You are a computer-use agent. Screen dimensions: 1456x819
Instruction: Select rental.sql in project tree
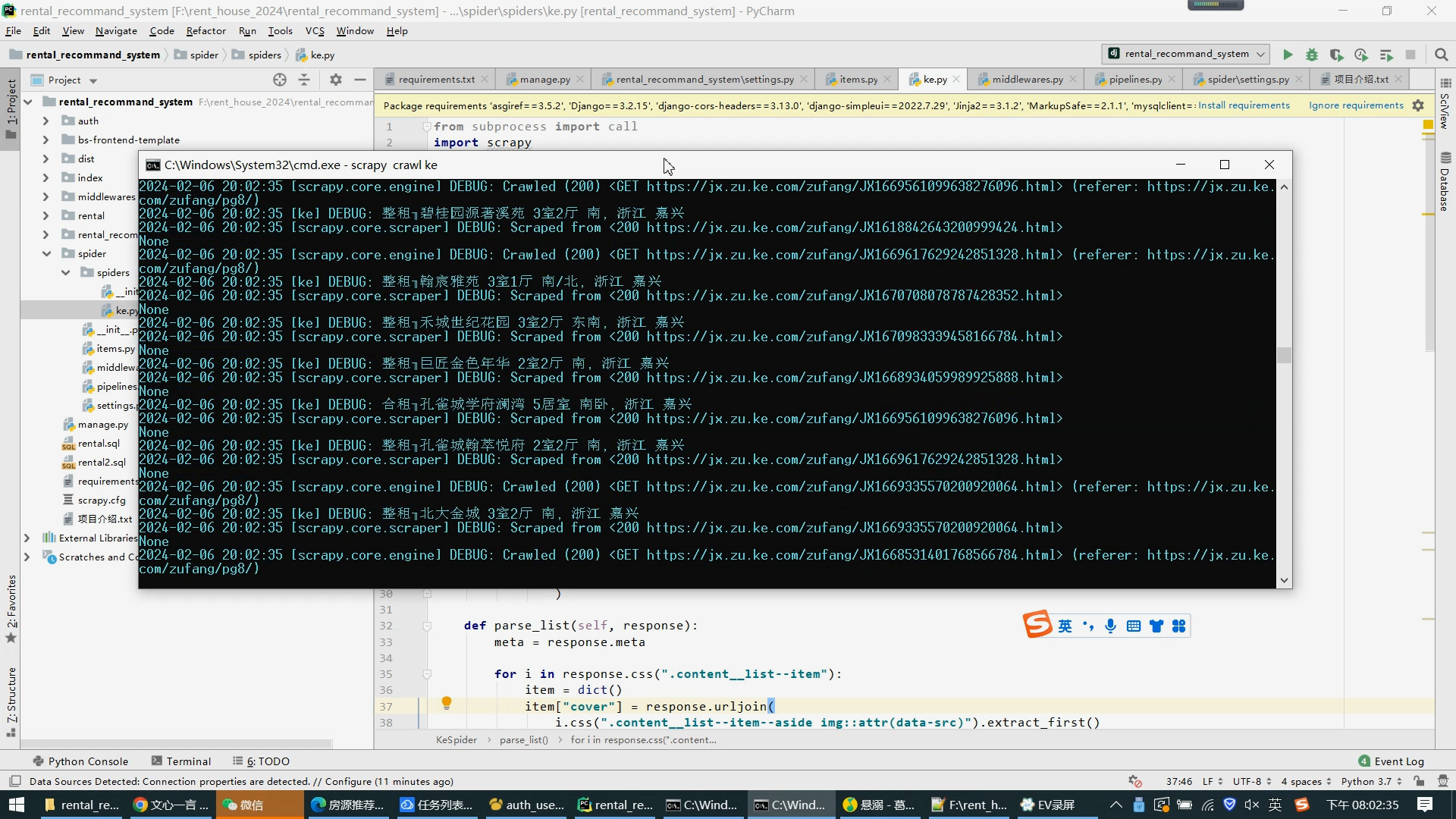[99, 444]
